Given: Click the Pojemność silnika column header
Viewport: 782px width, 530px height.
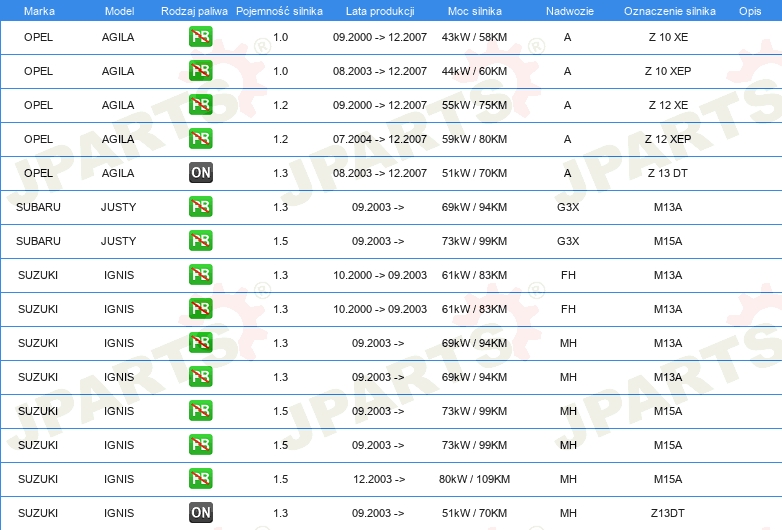Looking at the screenshot, I should pos(279,11).
